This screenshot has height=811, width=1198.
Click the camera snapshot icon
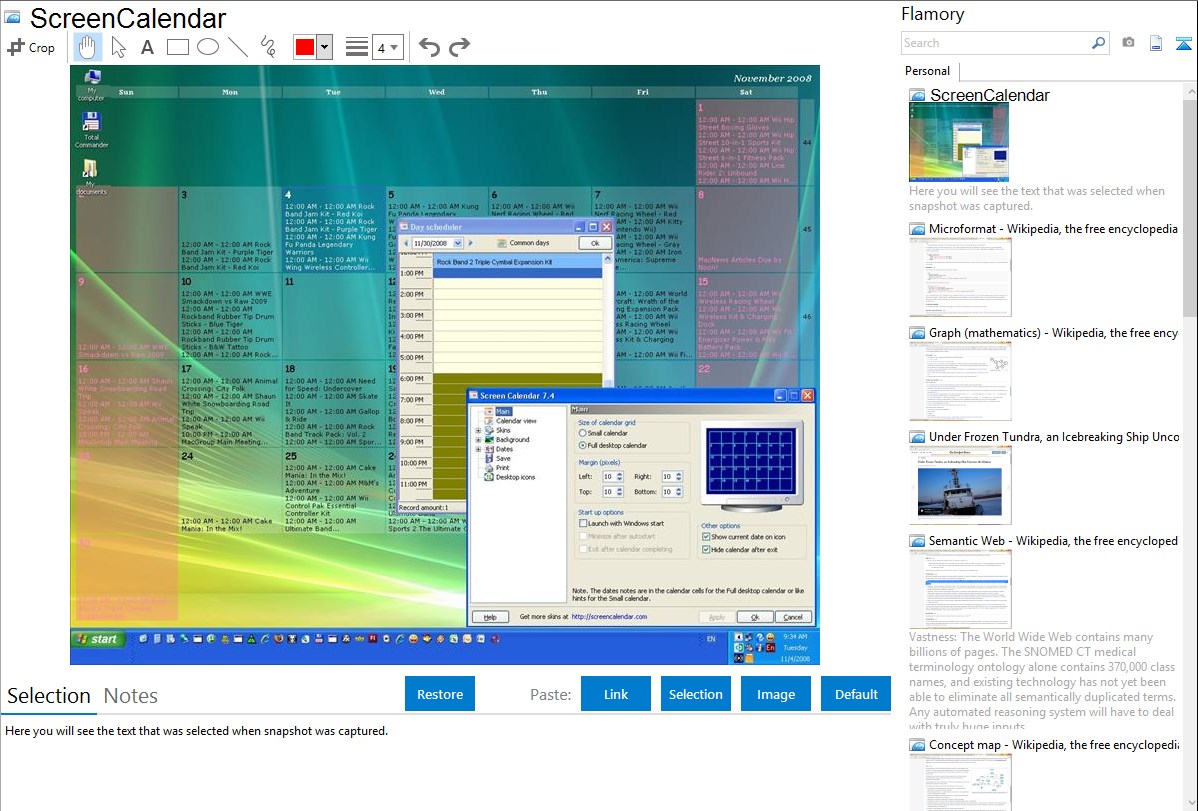1128,43
